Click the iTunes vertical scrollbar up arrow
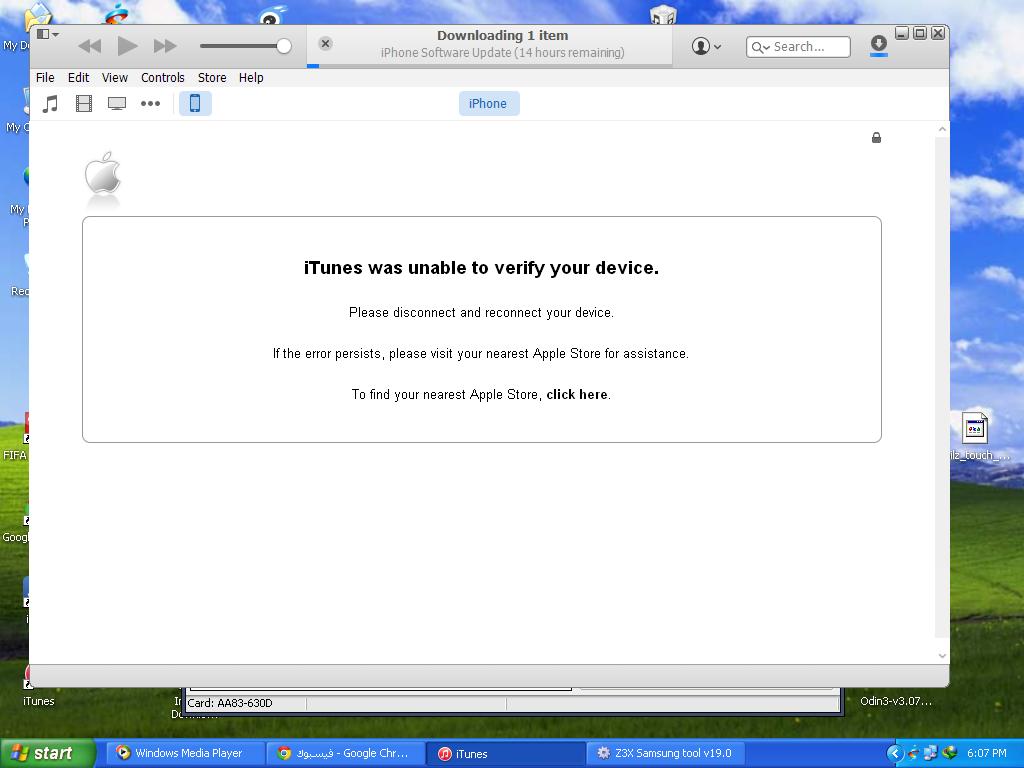1024x768 pixels. [x=942, y=129]
